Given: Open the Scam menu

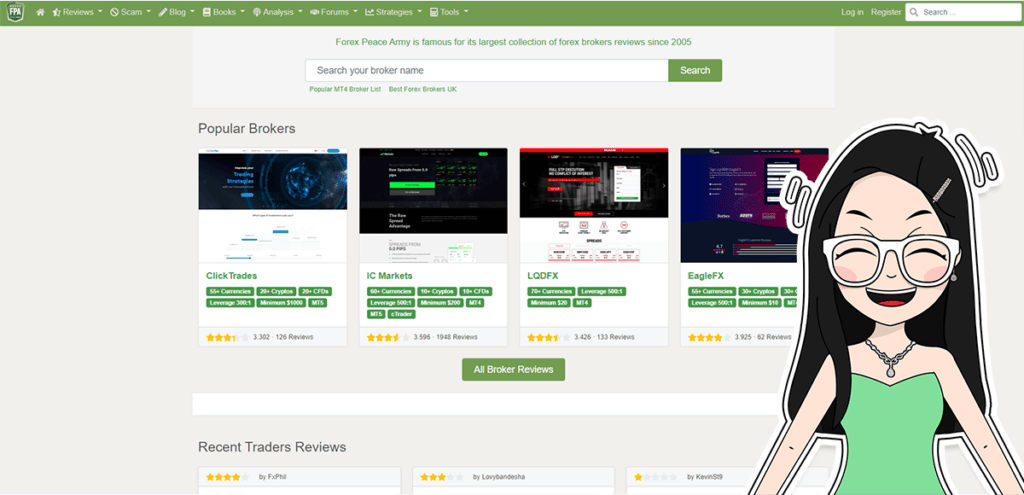Looking at the screenshot, I should point(131,12).
